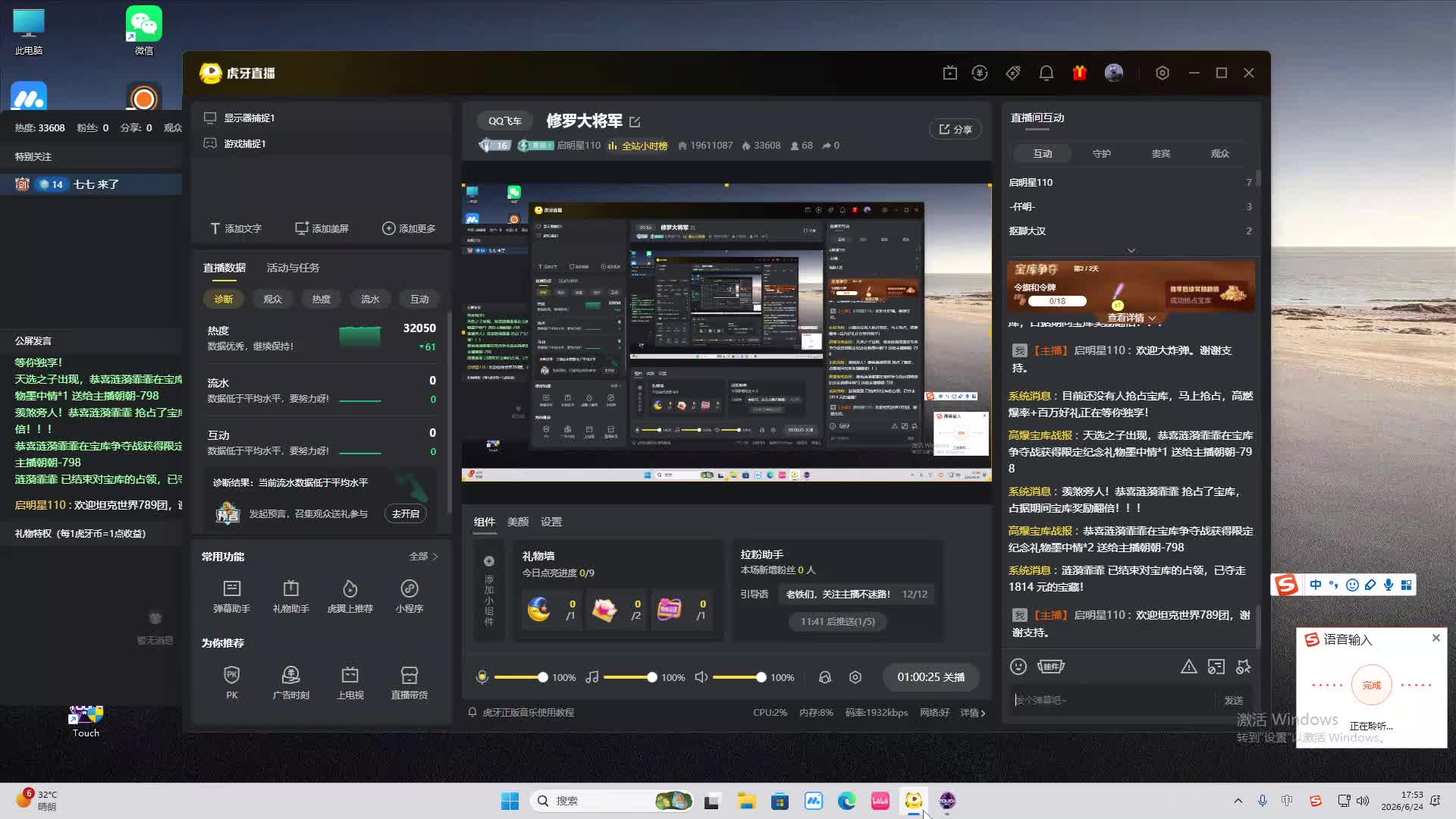Open the chat message filter icon

click(1216, 667)
